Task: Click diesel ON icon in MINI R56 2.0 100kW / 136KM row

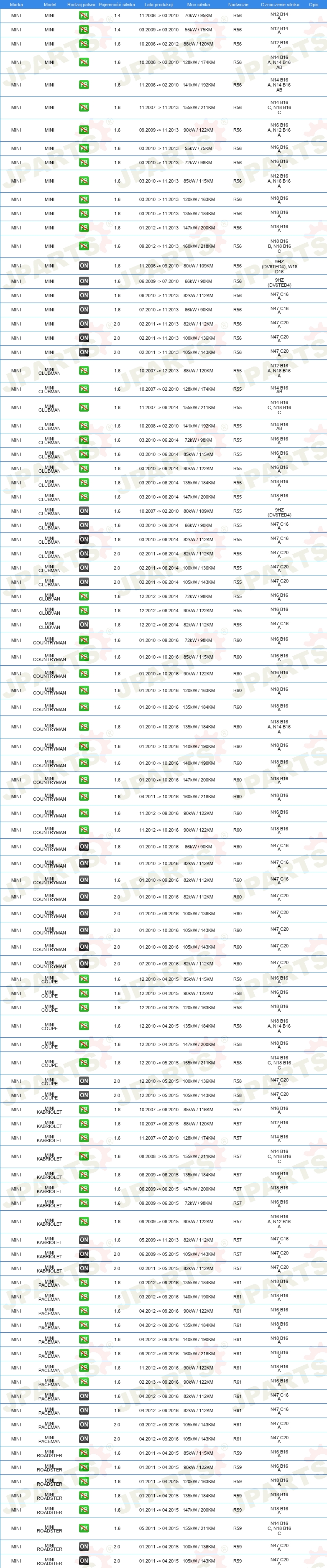Action: tap(84, 338)
